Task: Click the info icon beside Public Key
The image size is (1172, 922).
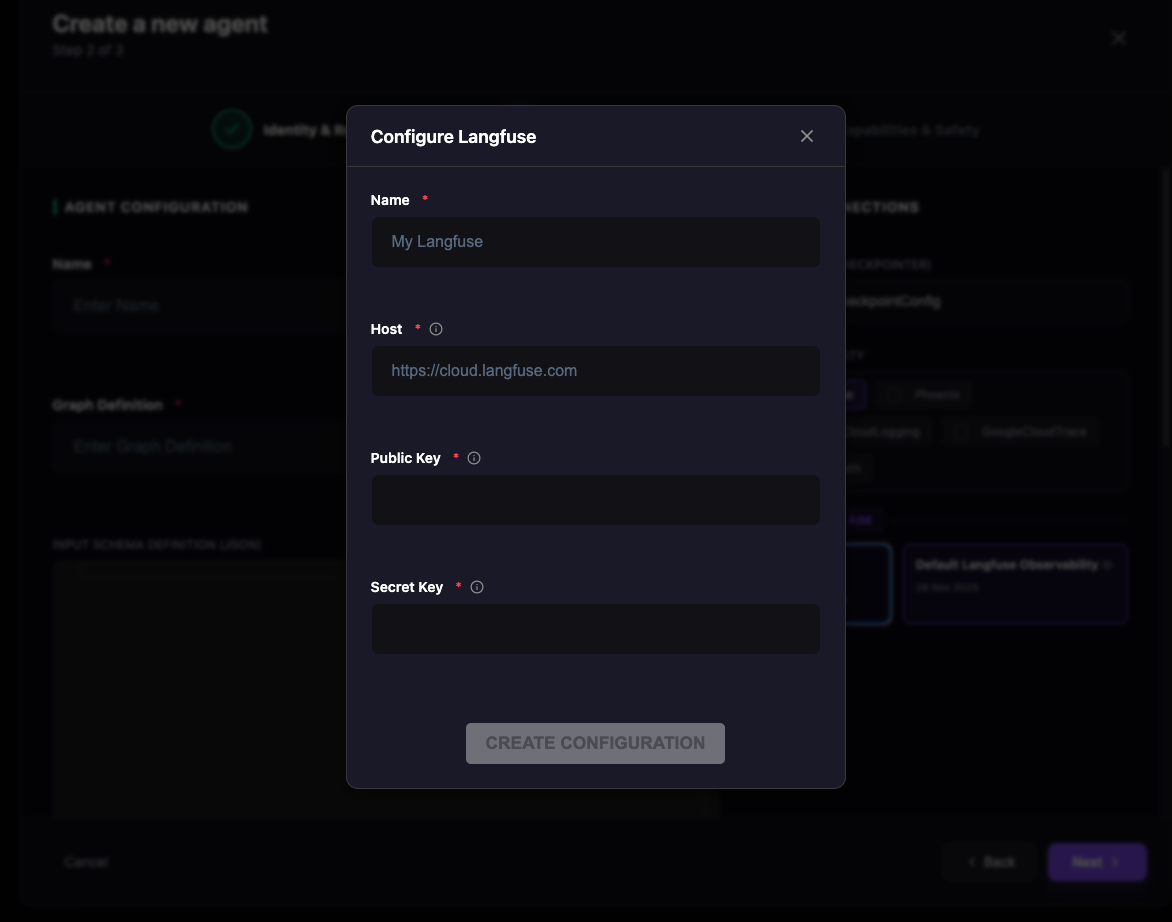Action: coord(474,458)
